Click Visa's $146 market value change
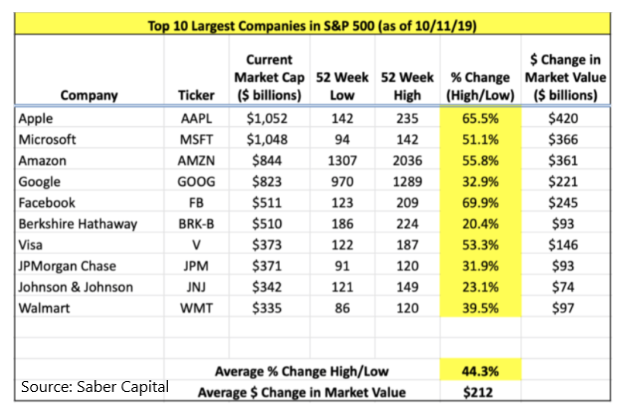The width and height of the screenshot is (625, 410). pyautogui.click(x=563, y=245)
